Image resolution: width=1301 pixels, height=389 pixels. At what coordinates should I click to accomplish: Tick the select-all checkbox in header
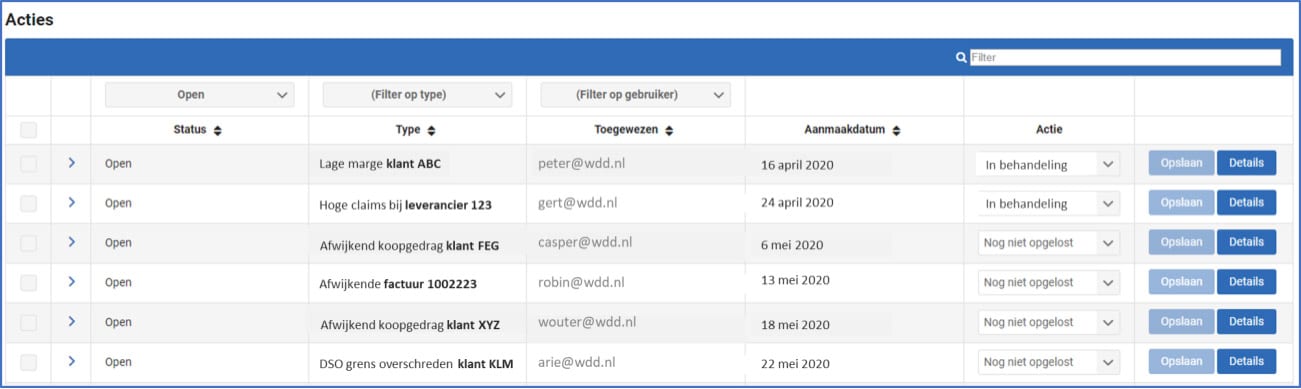[x=28, y=130]
